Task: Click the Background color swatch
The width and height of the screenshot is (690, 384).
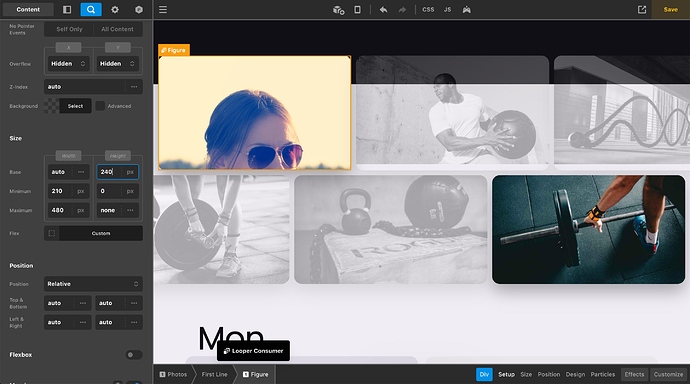Action: 51,106
